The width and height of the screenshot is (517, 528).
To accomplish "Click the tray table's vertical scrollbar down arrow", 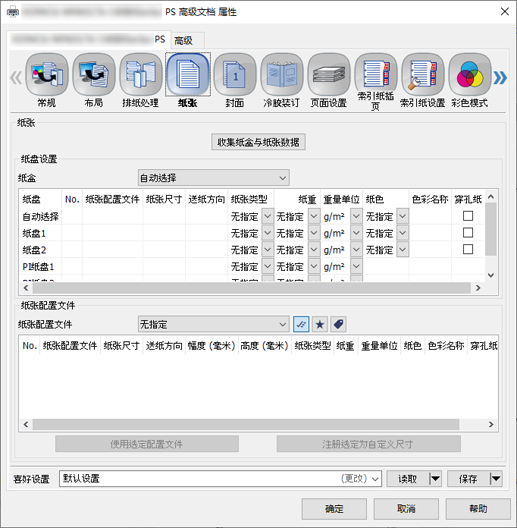I will (491, 275).
